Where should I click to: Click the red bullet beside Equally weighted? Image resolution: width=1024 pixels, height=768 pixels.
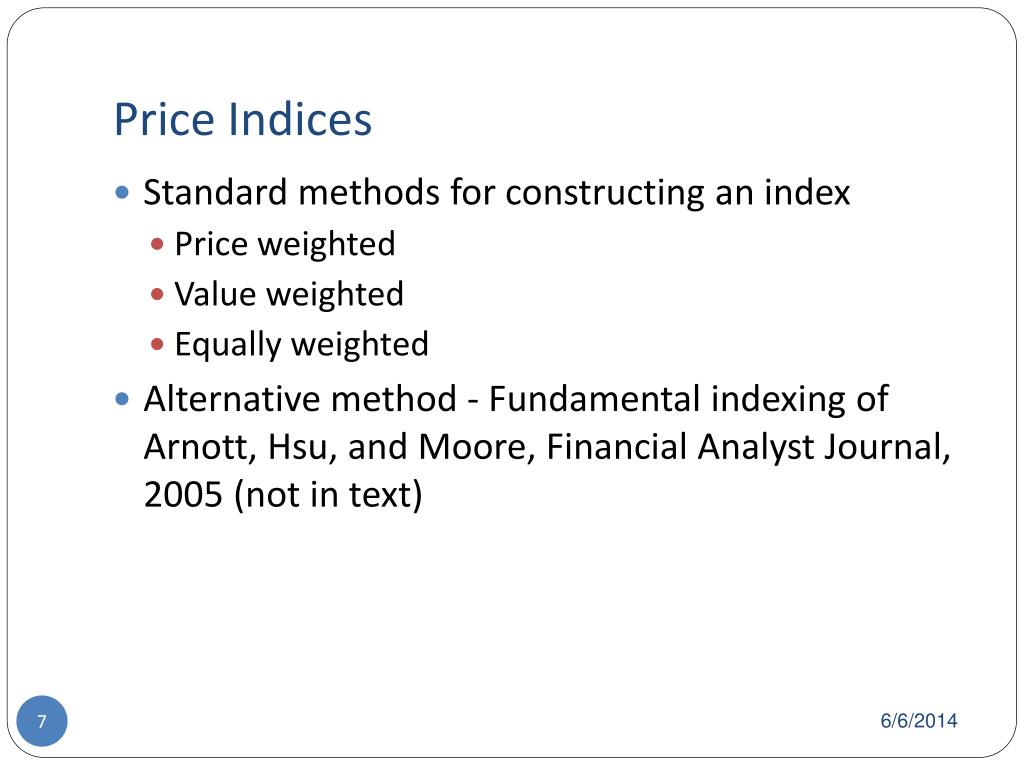coord(157,344)
